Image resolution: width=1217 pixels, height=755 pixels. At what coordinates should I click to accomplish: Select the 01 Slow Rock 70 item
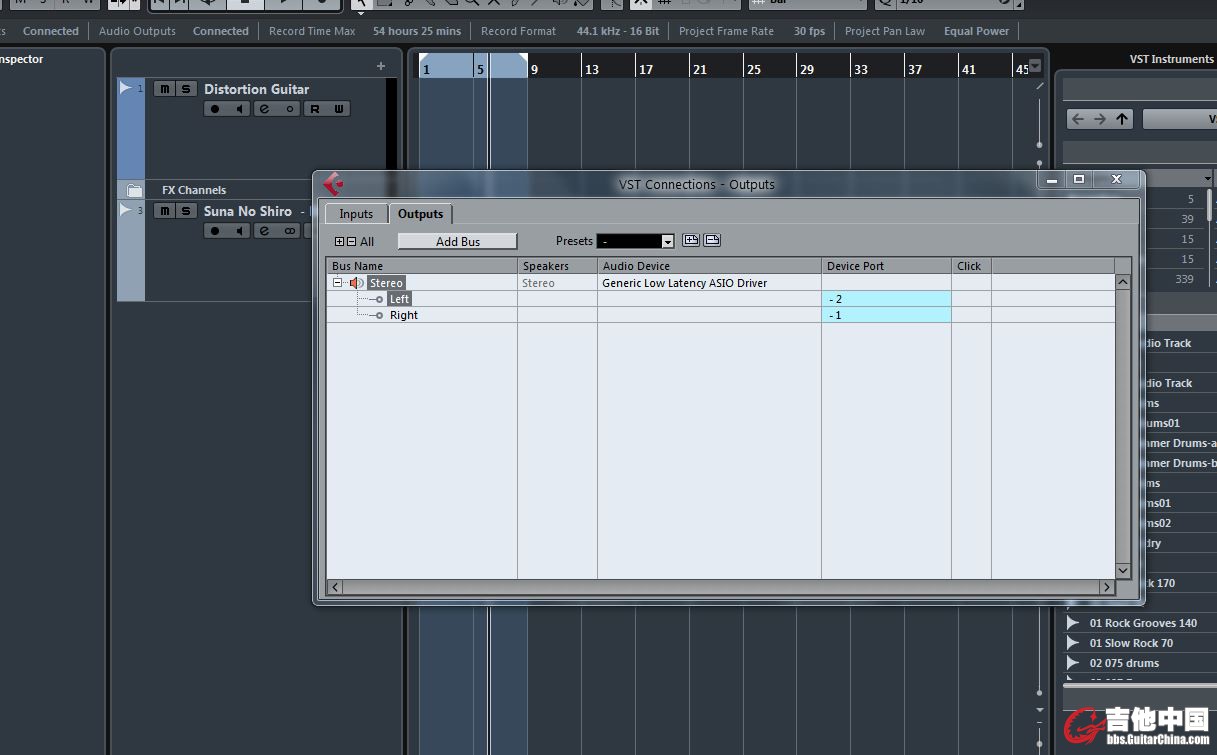click(x=1131, y=643)
